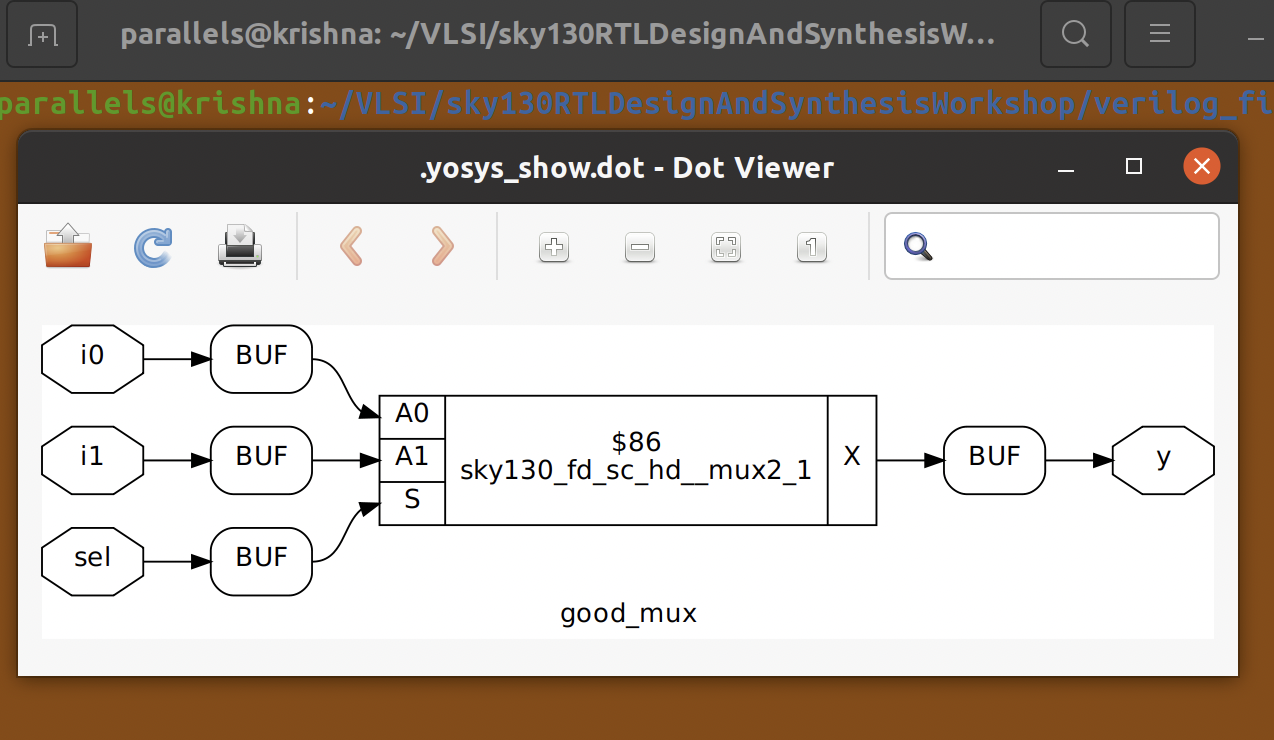1274x740 pixels.
Task: Select the y output node
Action: click(1162, 460)
